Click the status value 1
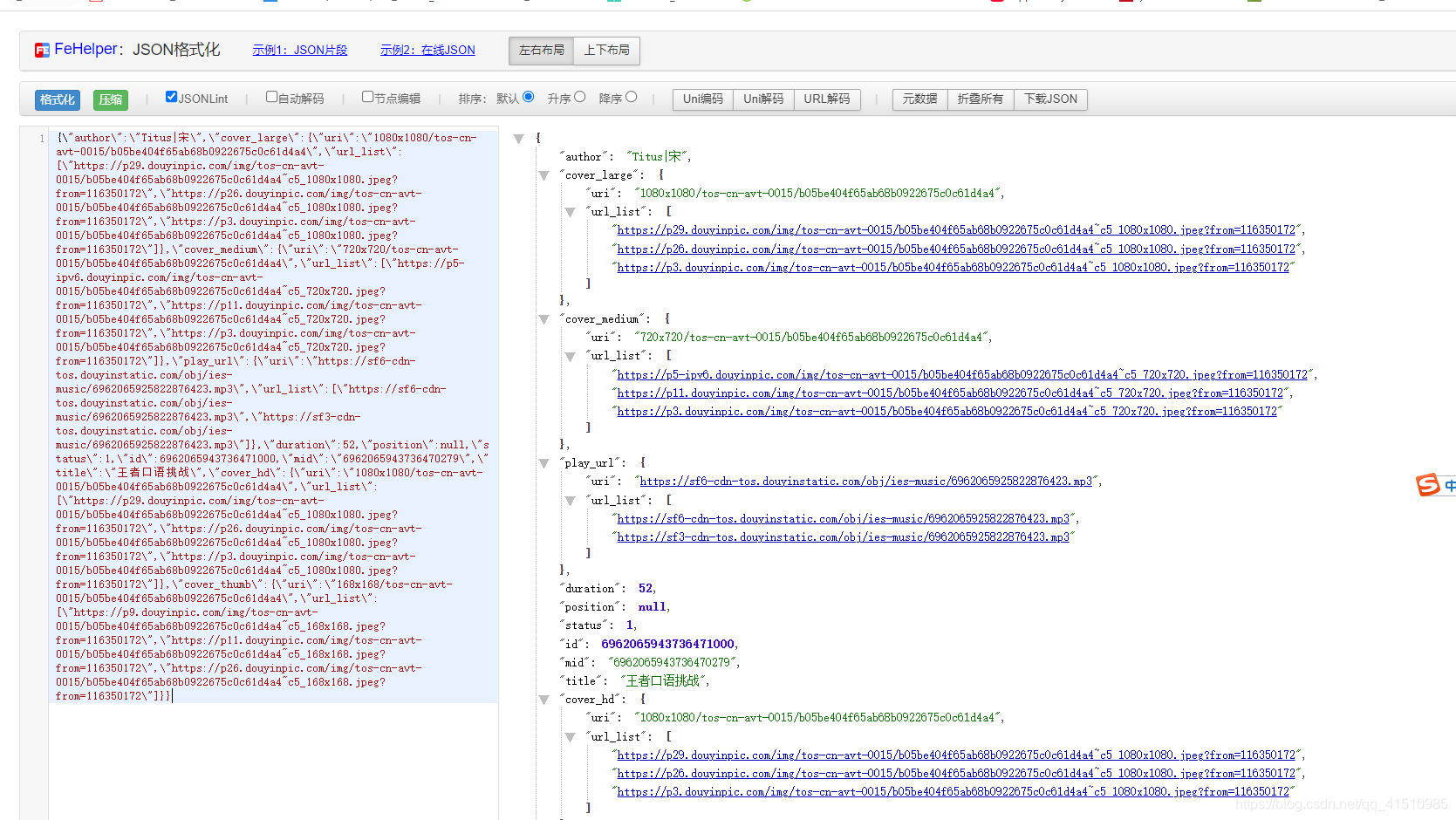This screenshot has width=1456, height=820. pos(630,625)
